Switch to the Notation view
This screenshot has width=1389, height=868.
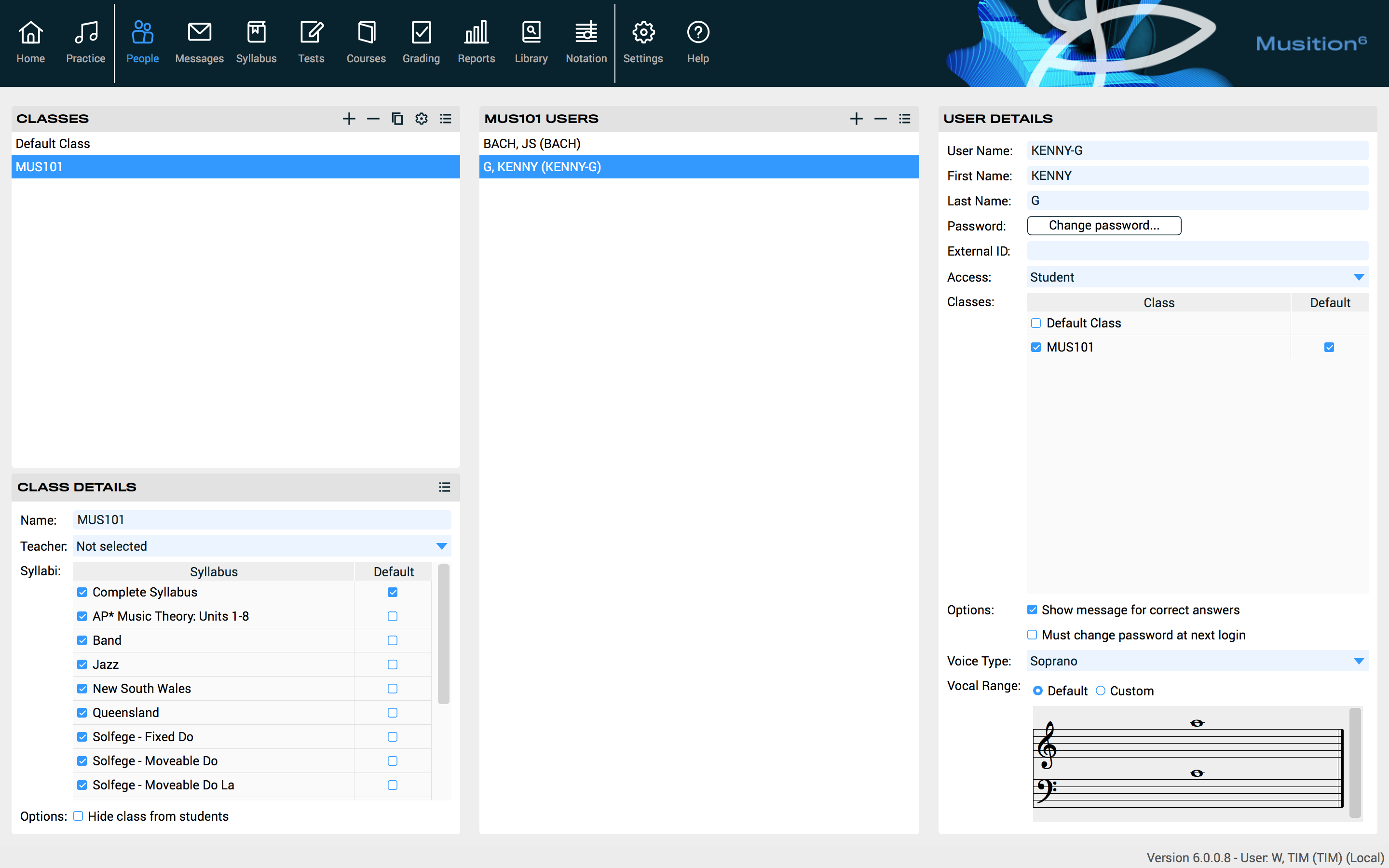586,40
